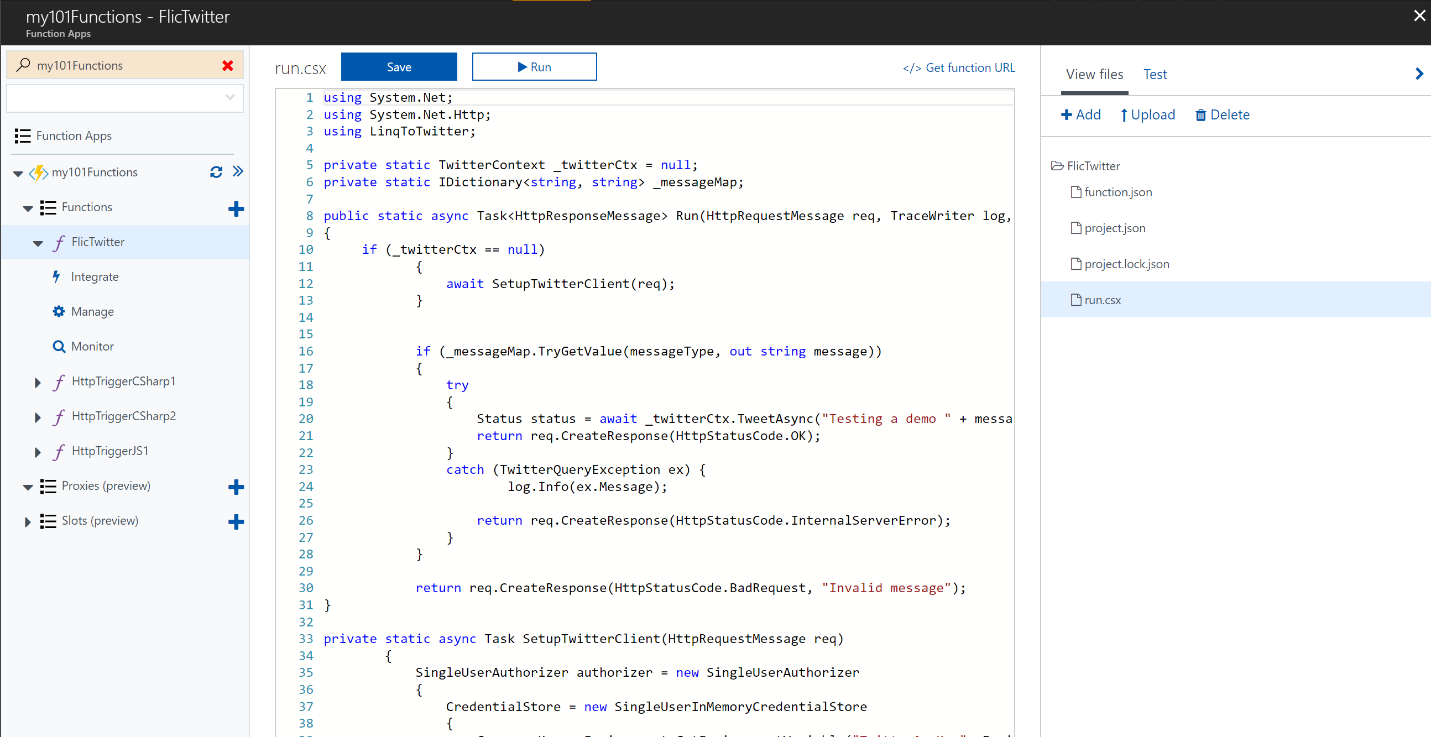
Task: Expand the HttpTriggerCSharp1 function
Action: tap(38, 382)
